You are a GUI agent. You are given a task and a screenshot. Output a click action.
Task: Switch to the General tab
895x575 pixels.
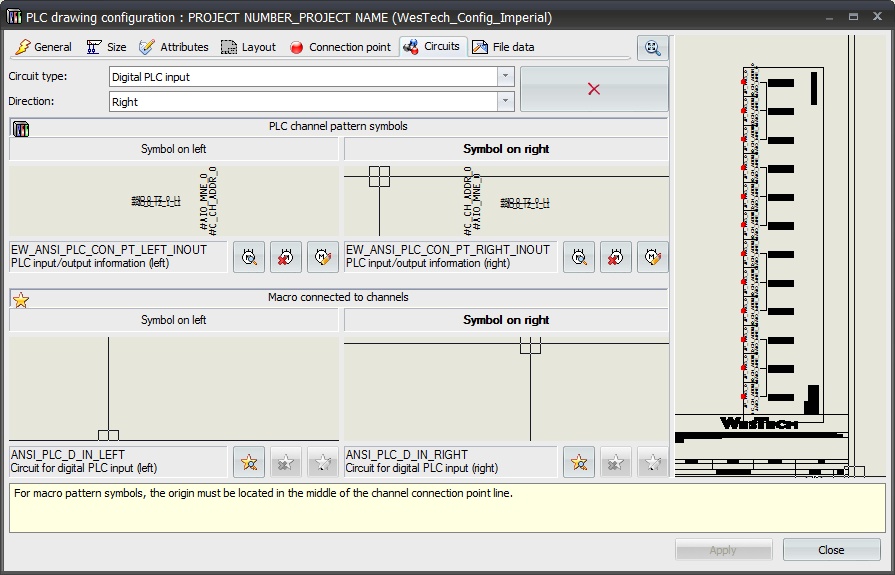pos(43,47)
